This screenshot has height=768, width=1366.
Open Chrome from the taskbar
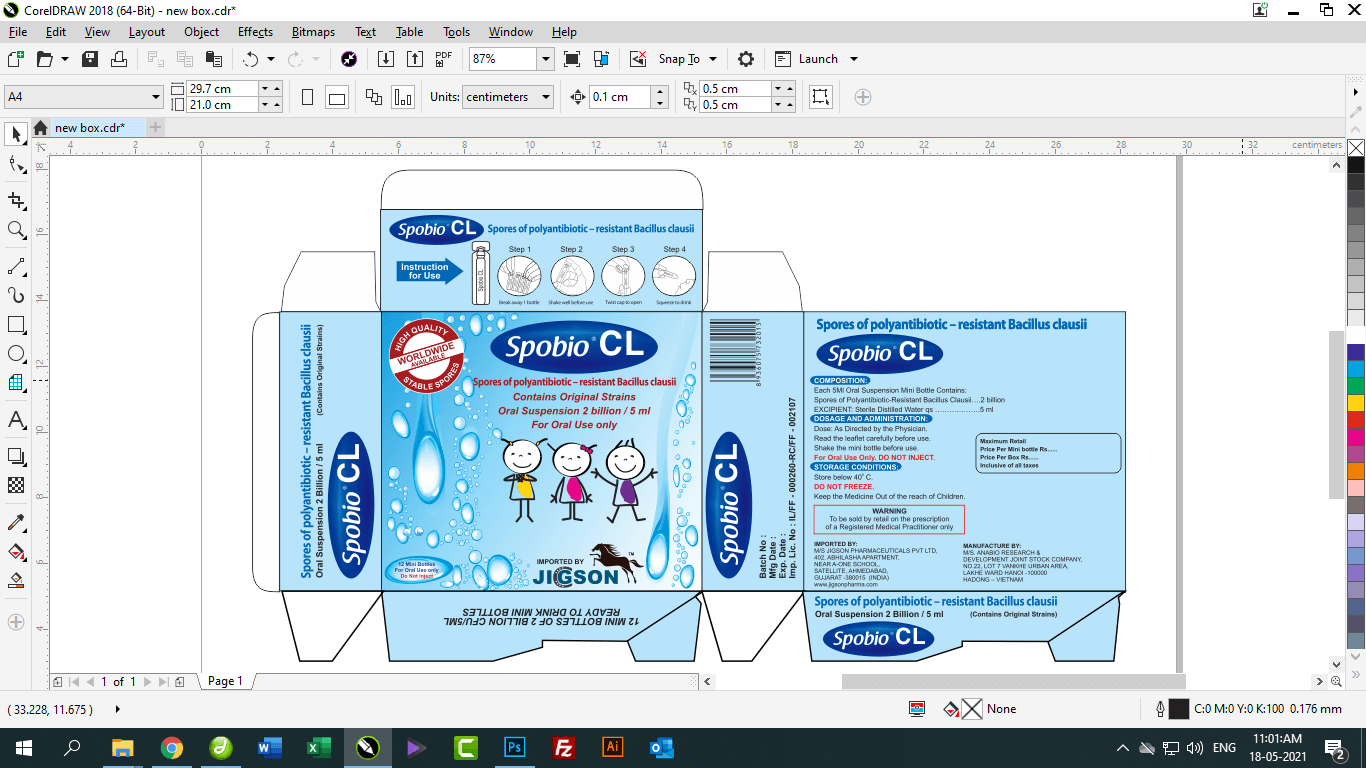click(172, 748)
